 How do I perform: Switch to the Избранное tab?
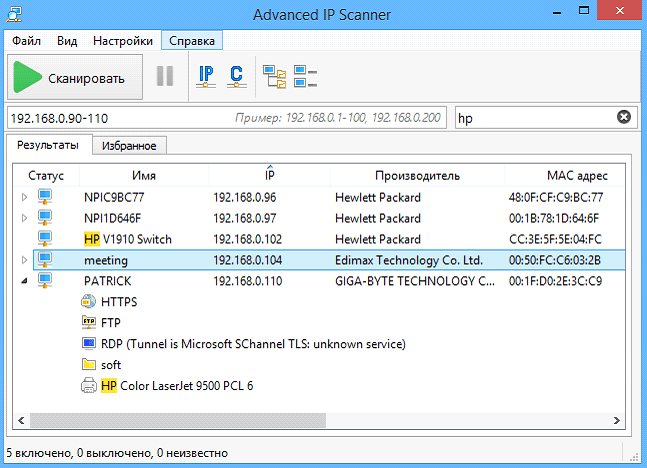[129, 146]
